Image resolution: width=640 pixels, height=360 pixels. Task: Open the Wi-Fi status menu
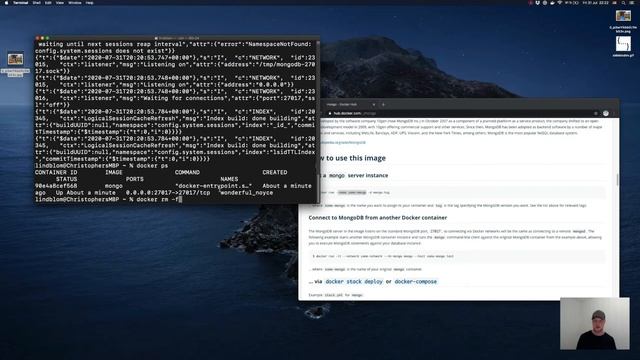(x=560, y=2)
